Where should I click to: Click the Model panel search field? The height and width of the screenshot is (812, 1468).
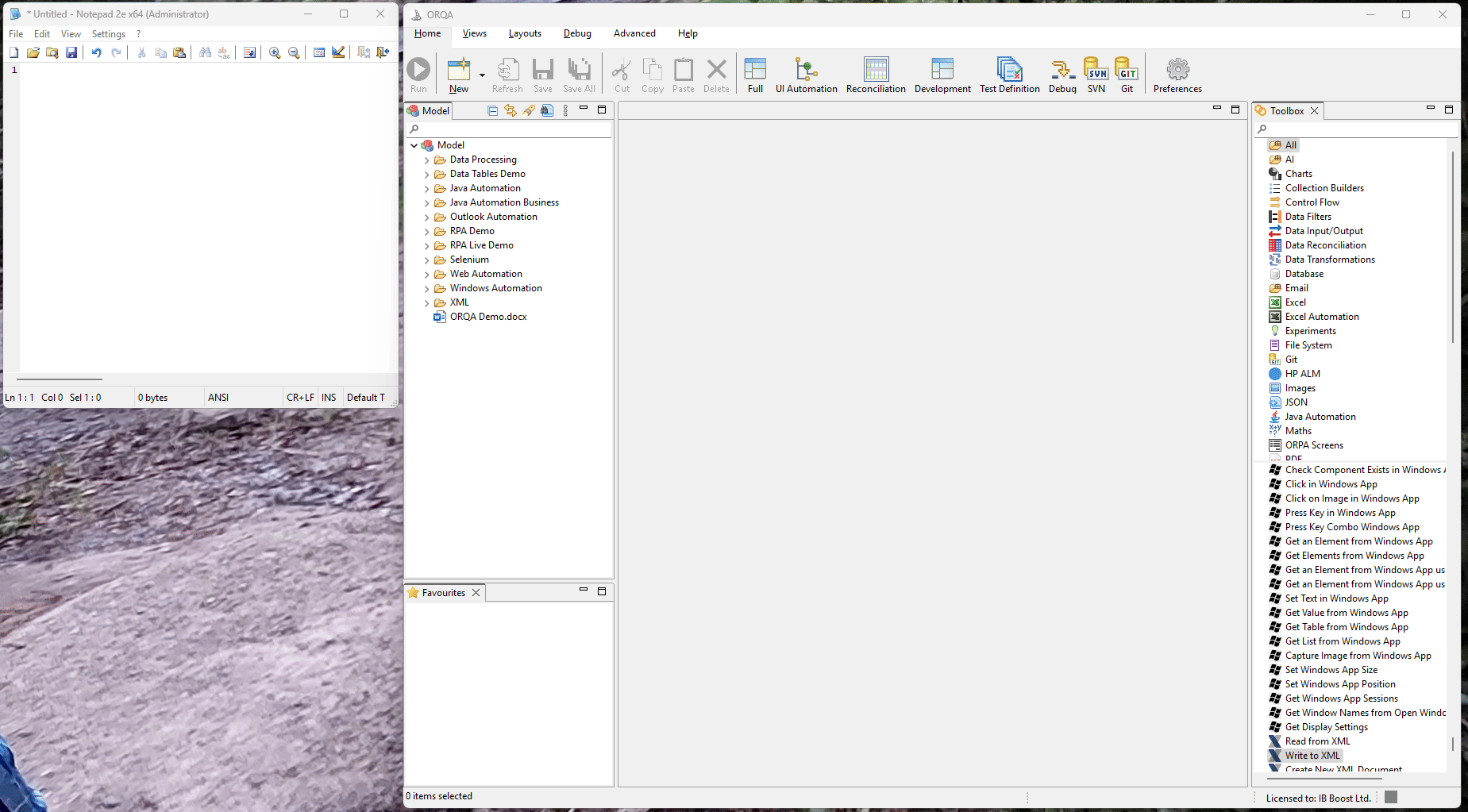click(509, 129)
